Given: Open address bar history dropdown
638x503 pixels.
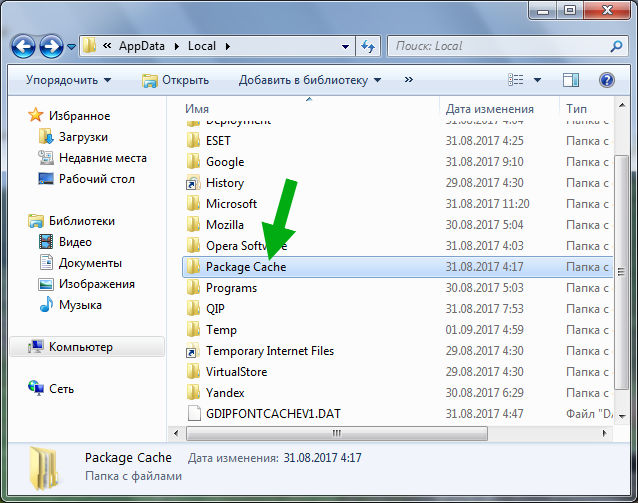Looking at the screenshot, I should click(345, 46).
